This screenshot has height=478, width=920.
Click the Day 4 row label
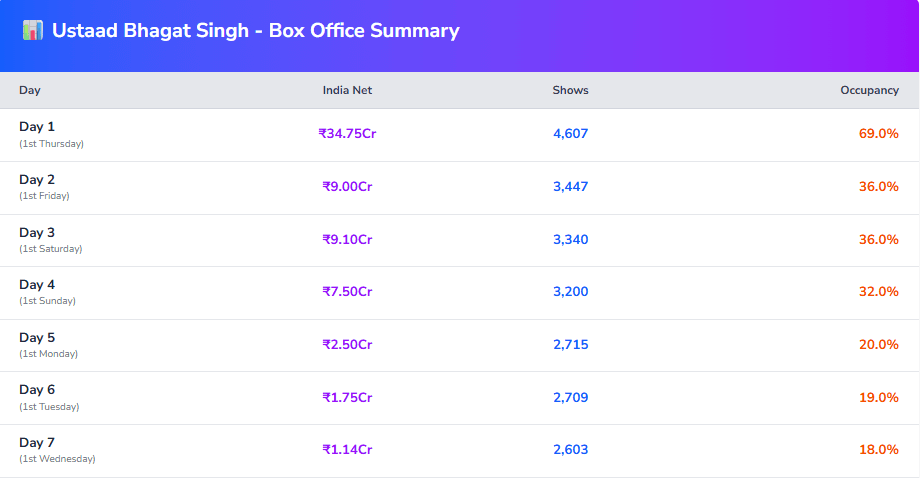[x=37, y=285]
